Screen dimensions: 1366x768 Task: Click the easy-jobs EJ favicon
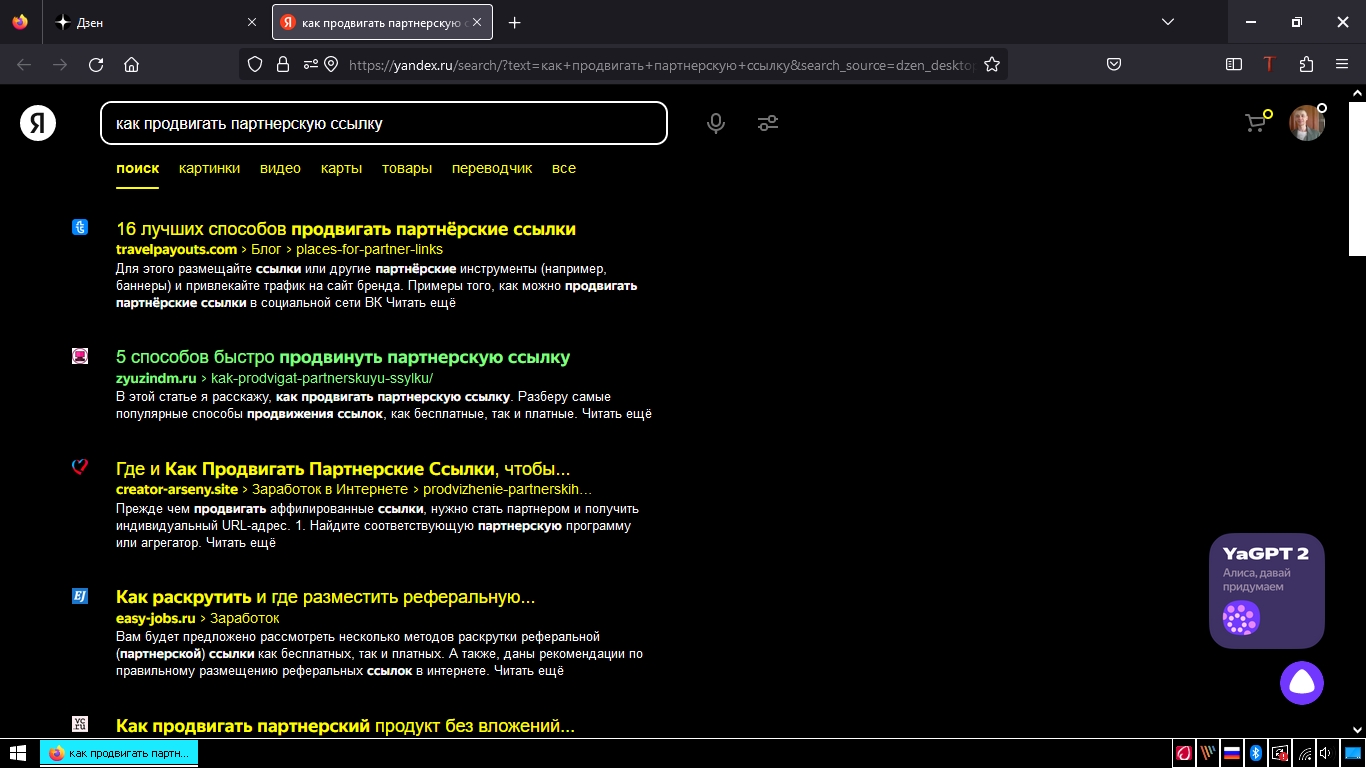(80, 596)
